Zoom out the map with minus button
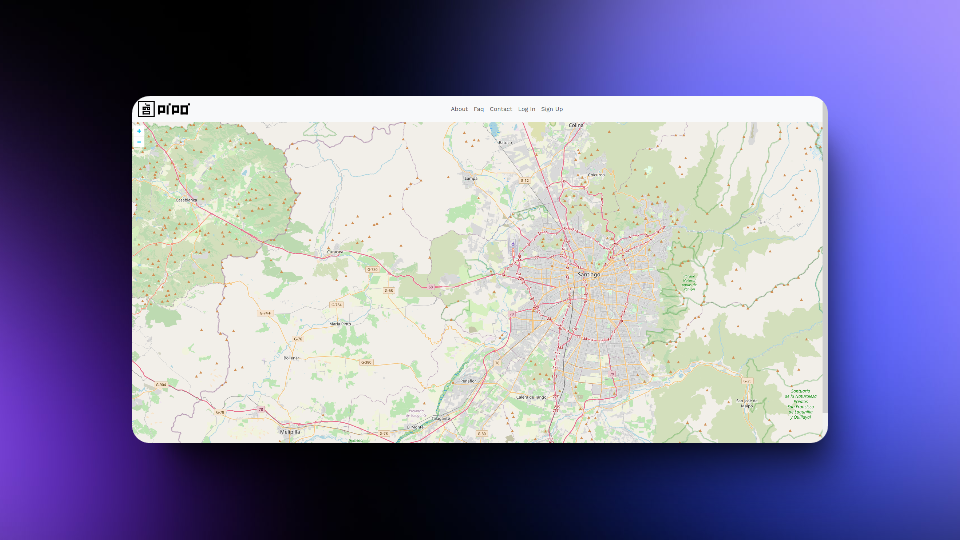Image resolution: width=960 pixels, height=540 pixels. click(139, 141)
